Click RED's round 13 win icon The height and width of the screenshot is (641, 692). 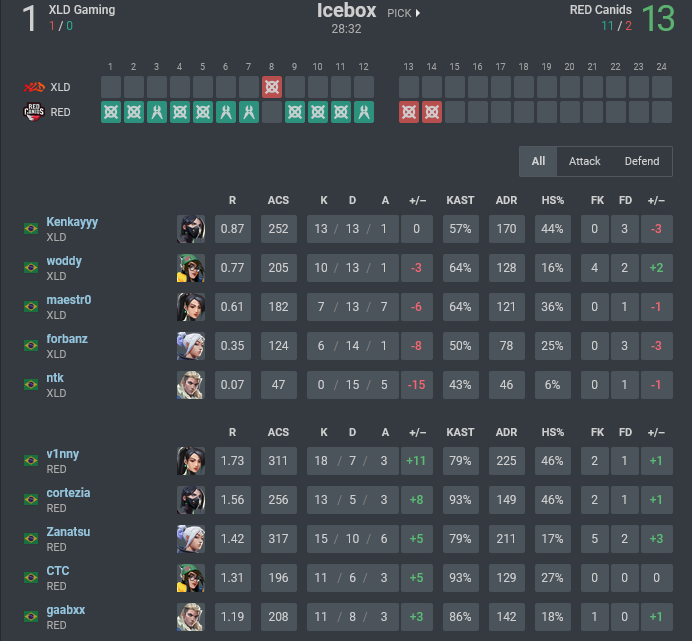tap(409, 112)
